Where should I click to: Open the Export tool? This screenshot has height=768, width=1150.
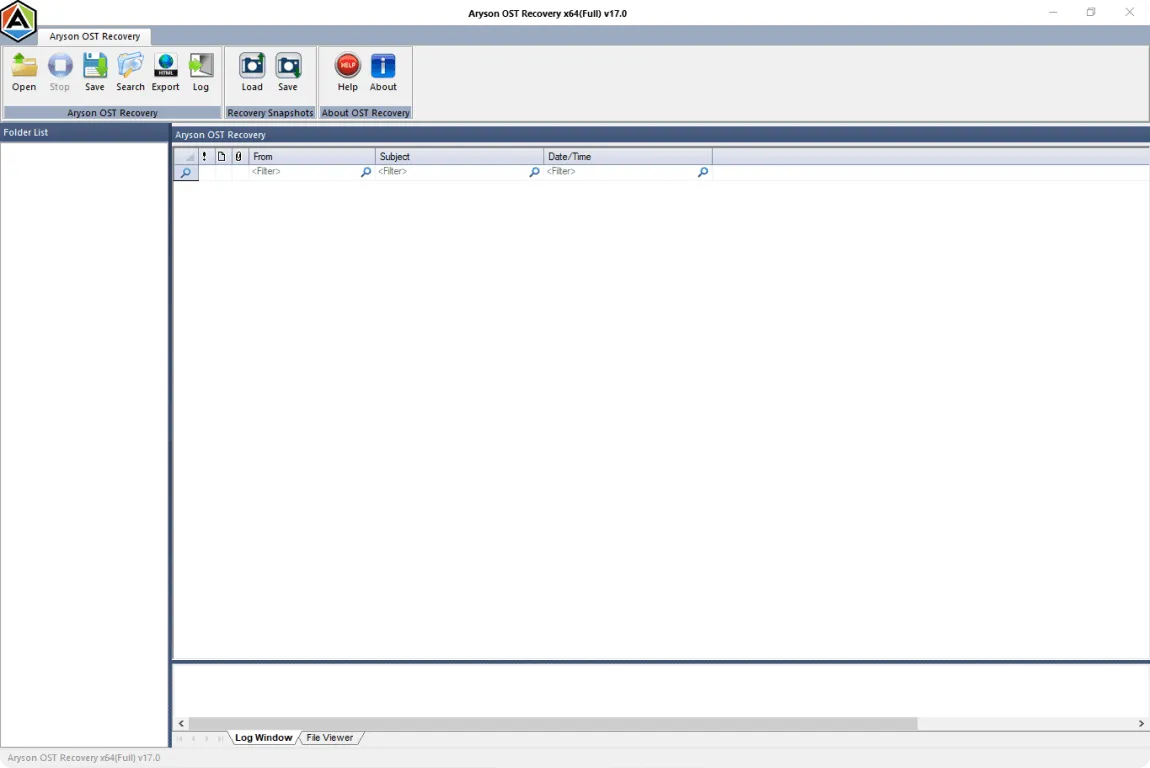[x=165, y=70]
